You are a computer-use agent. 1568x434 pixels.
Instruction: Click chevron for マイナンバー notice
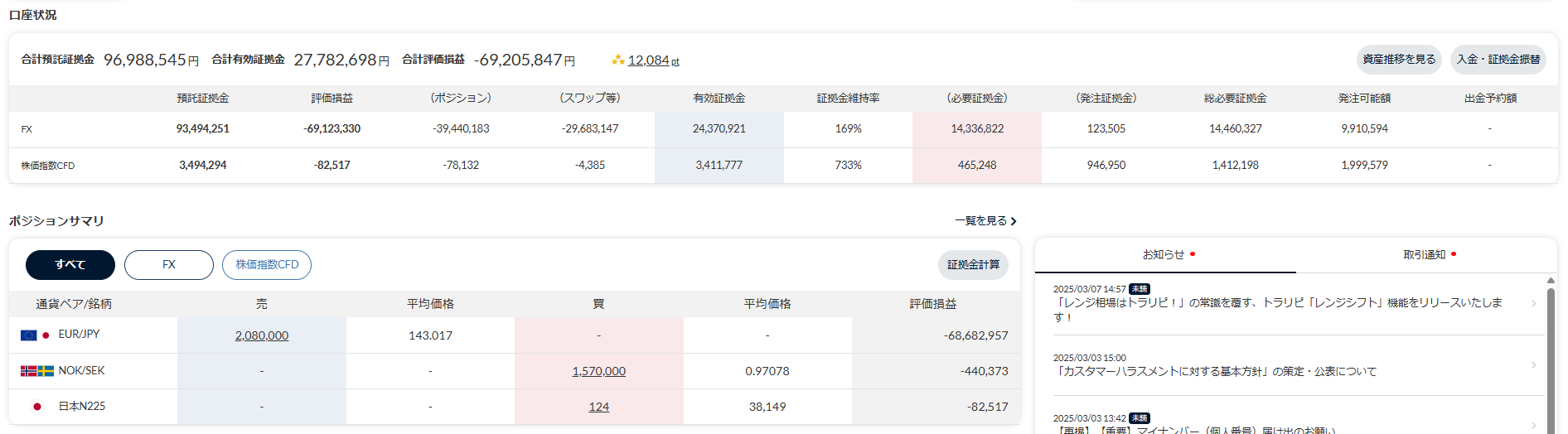(1533, 425)
